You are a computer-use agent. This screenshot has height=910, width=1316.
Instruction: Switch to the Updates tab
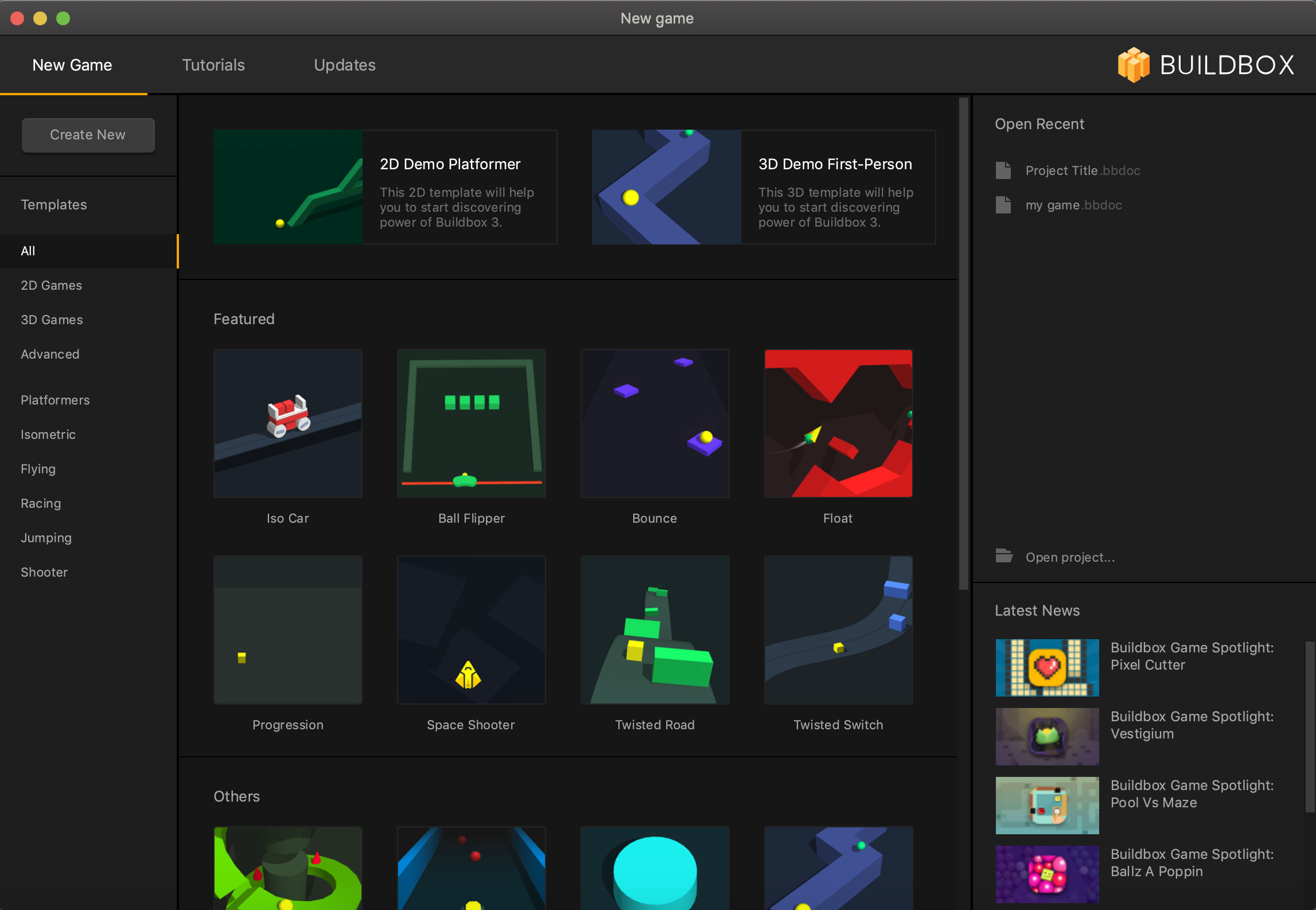pos(345,65)
